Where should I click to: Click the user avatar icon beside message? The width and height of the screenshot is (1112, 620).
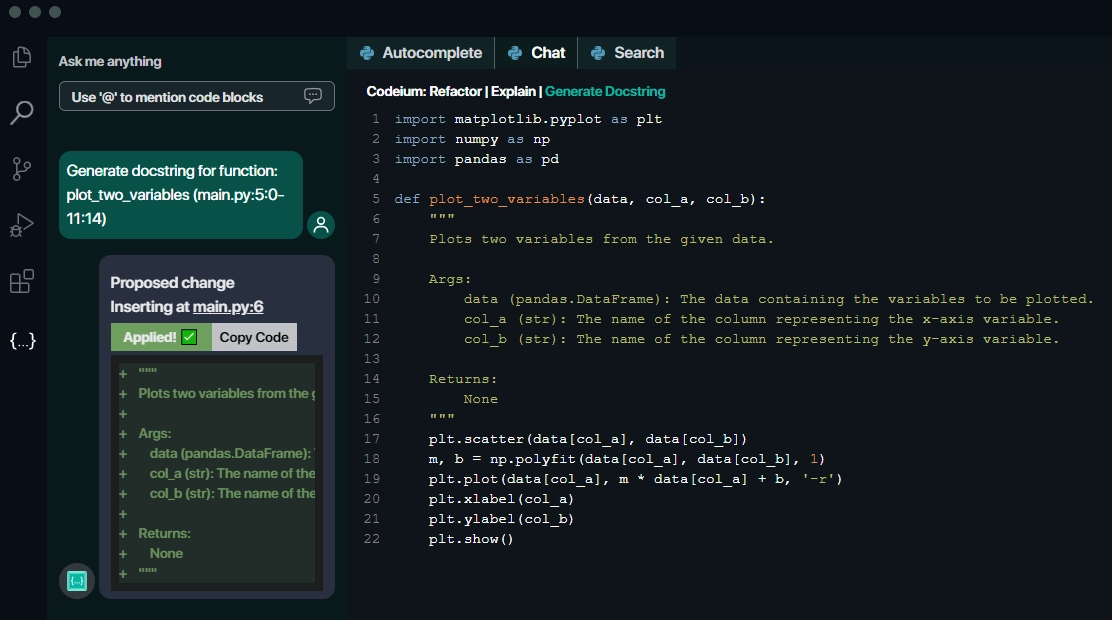click(x=321, y=225)
